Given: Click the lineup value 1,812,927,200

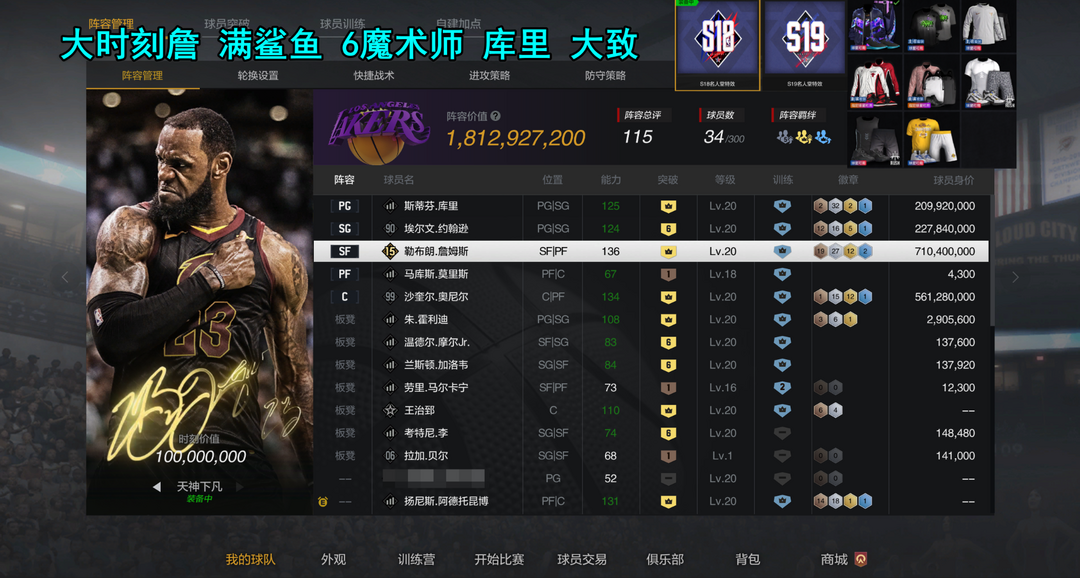Looking at the screenshot, I should 516,138.
